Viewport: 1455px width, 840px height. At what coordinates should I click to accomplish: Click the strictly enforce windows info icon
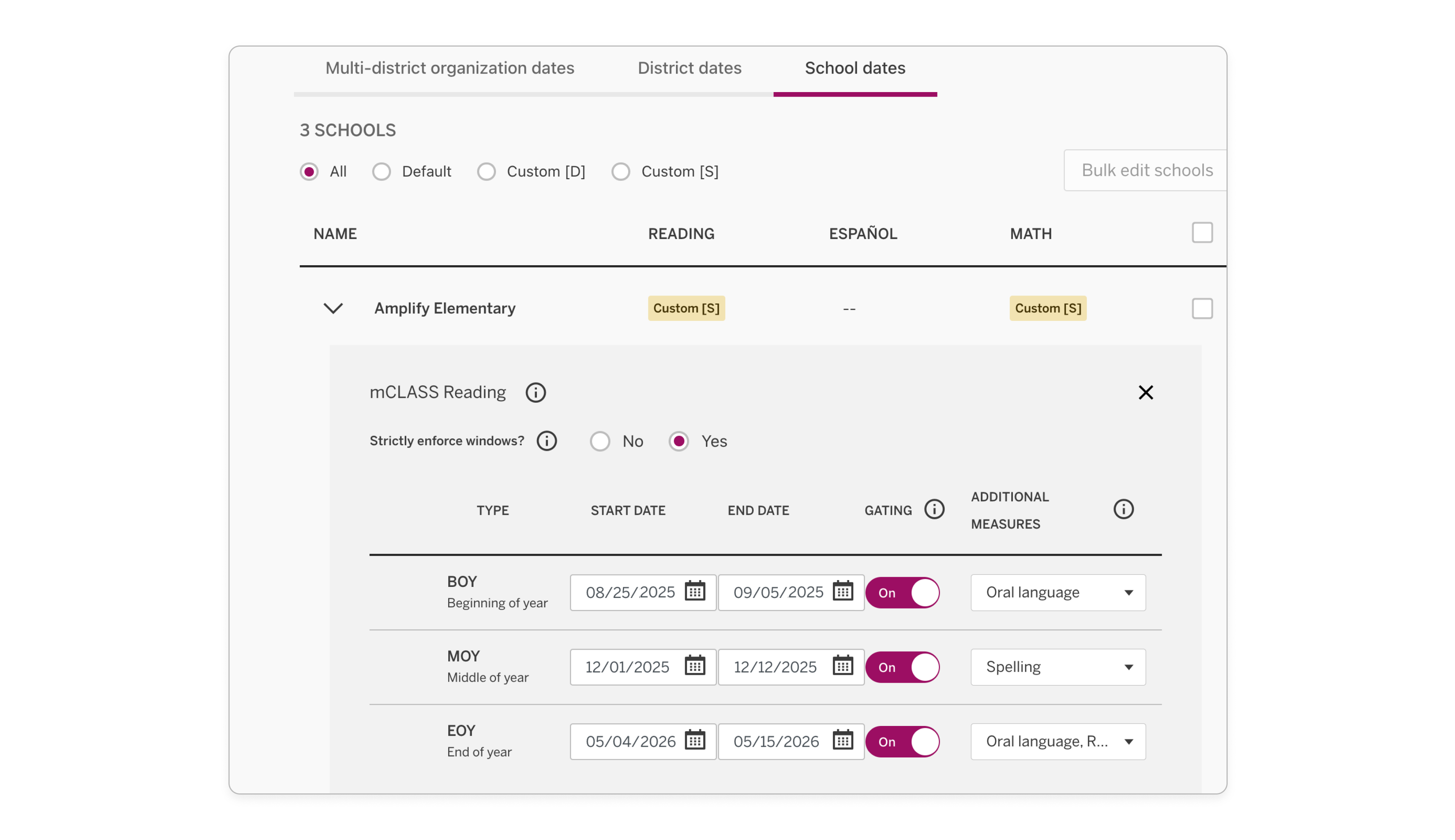[x=546, y=441]
